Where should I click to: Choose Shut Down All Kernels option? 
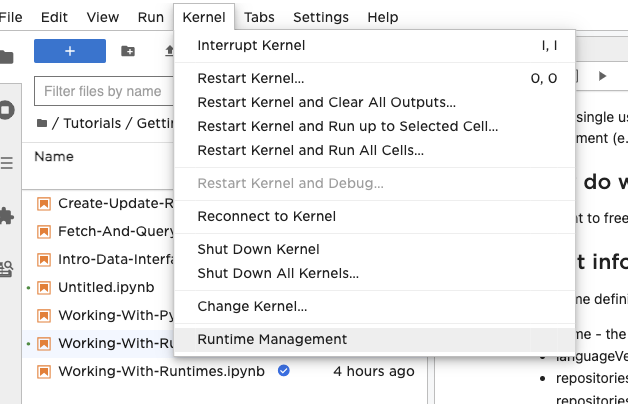278,273
